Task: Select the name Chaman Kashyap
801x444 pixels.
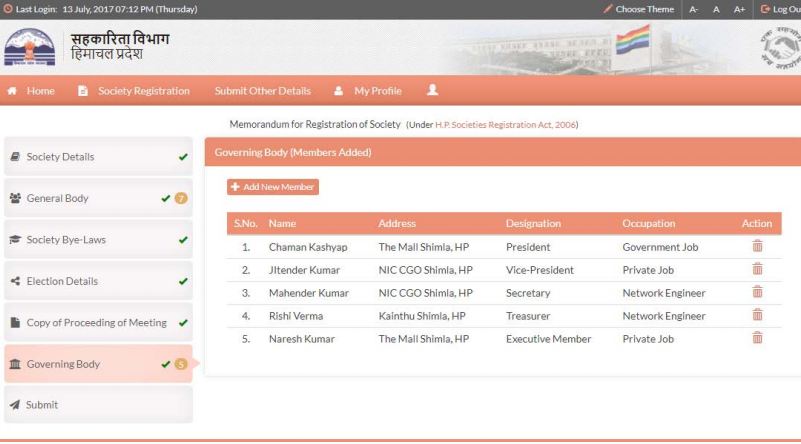Action: coord(308,247)
